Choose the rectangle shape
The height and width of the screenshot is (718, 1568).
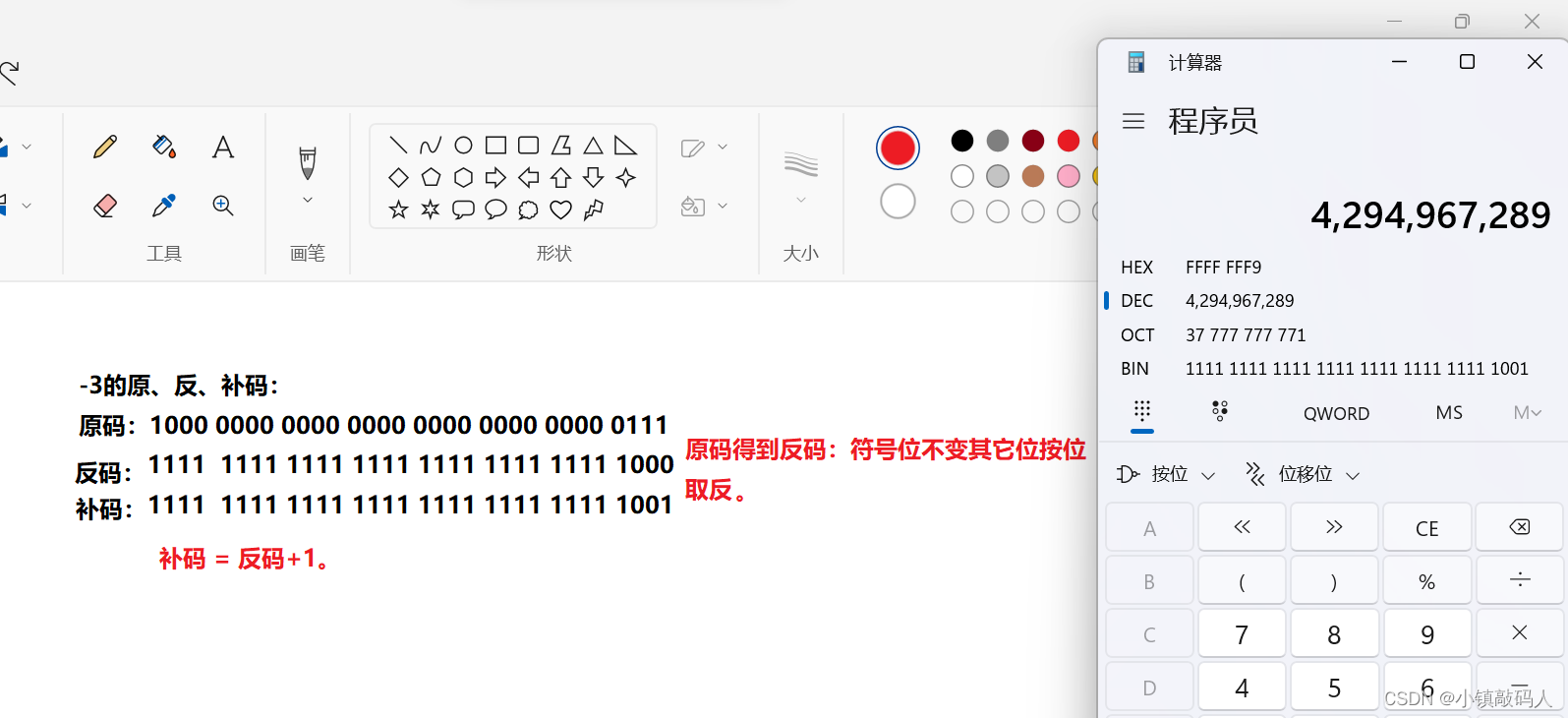coord(495,146)
